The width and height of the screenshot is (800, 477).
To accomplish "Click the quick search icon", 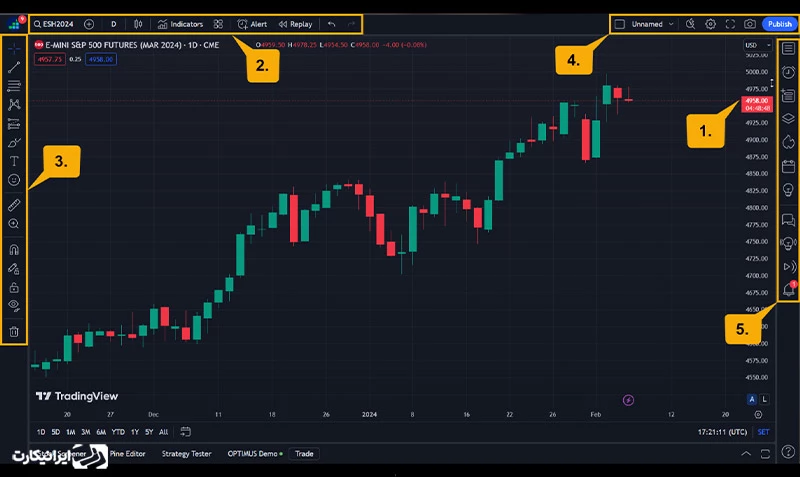I will click(x=690, y=24).
